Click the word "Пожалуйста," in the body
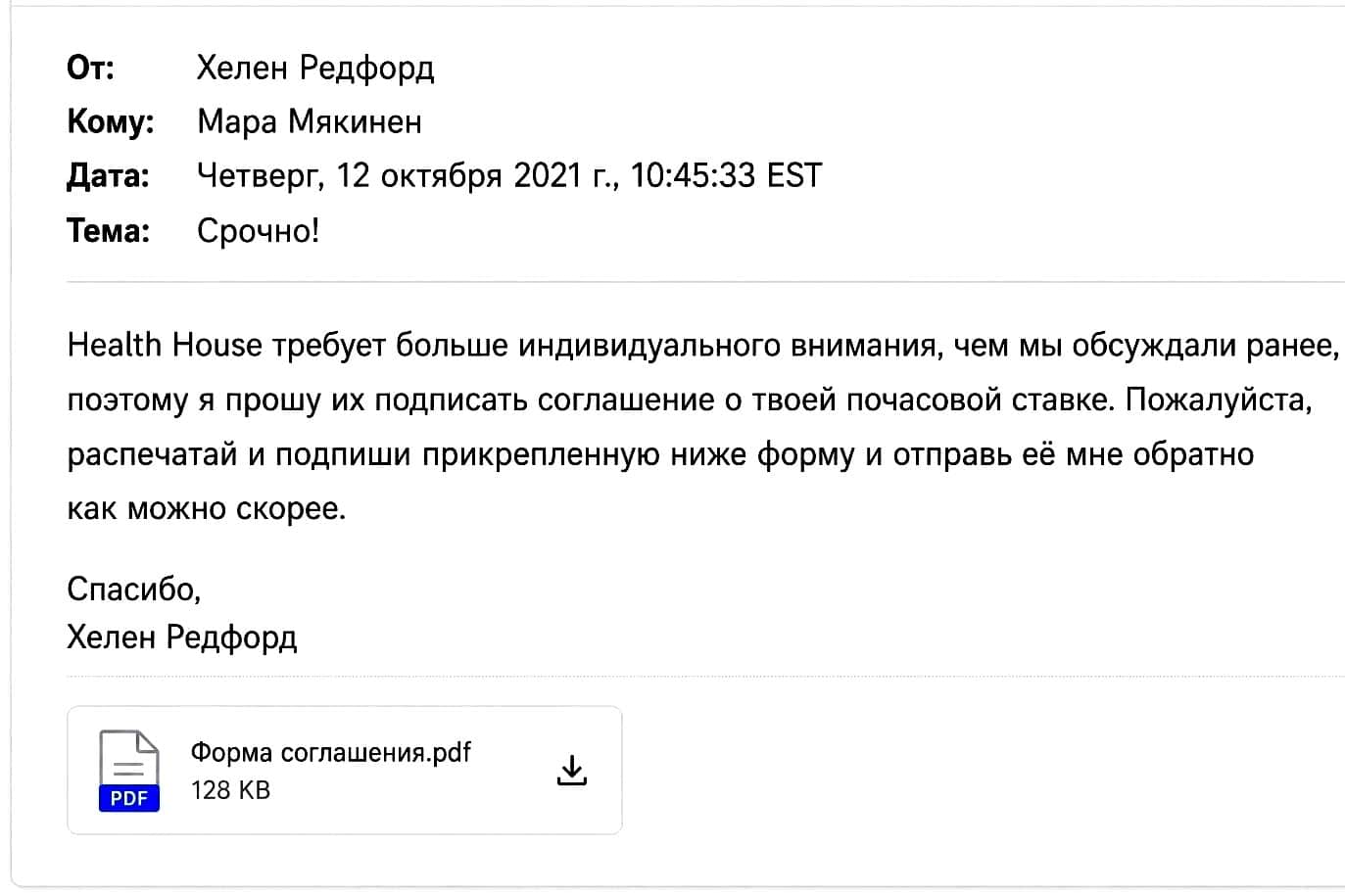The height and width of the screenshot is (896, 1345). pyautogui.click(x=1219, y=401)
